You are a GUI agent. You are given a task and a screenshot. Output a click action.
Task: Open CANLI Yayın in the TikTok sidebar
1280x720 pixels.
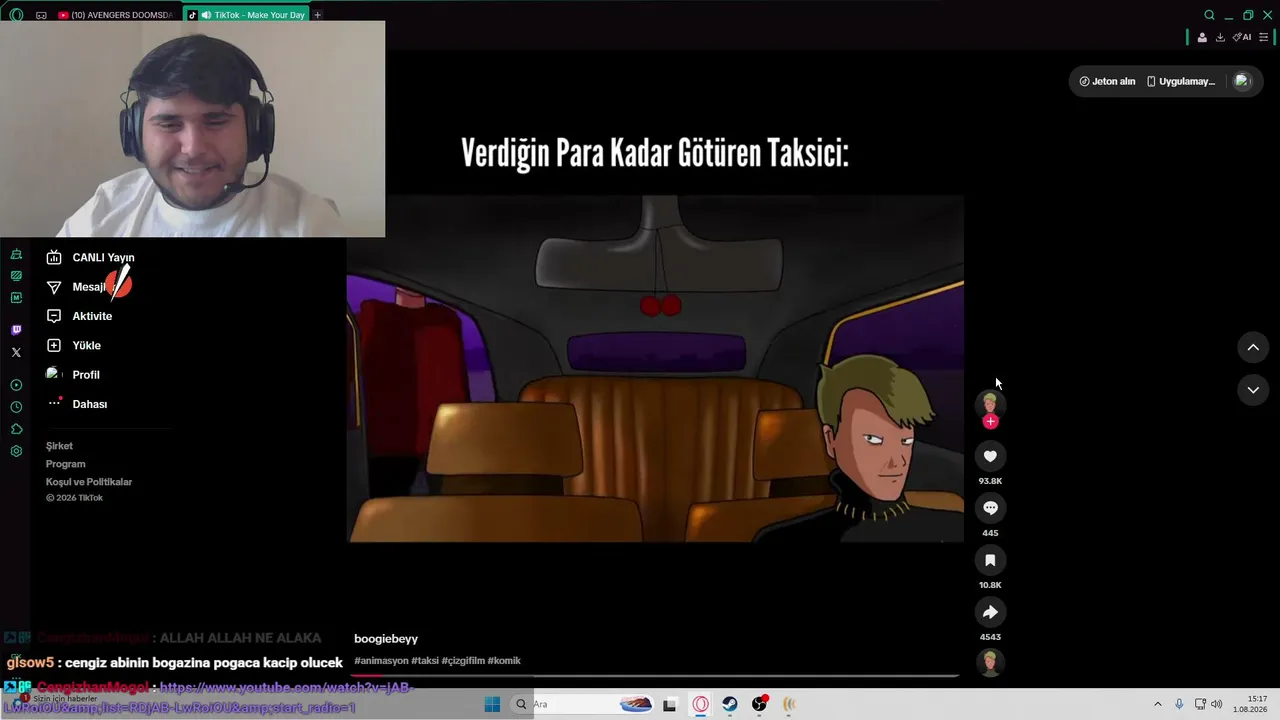pos(91,257)
